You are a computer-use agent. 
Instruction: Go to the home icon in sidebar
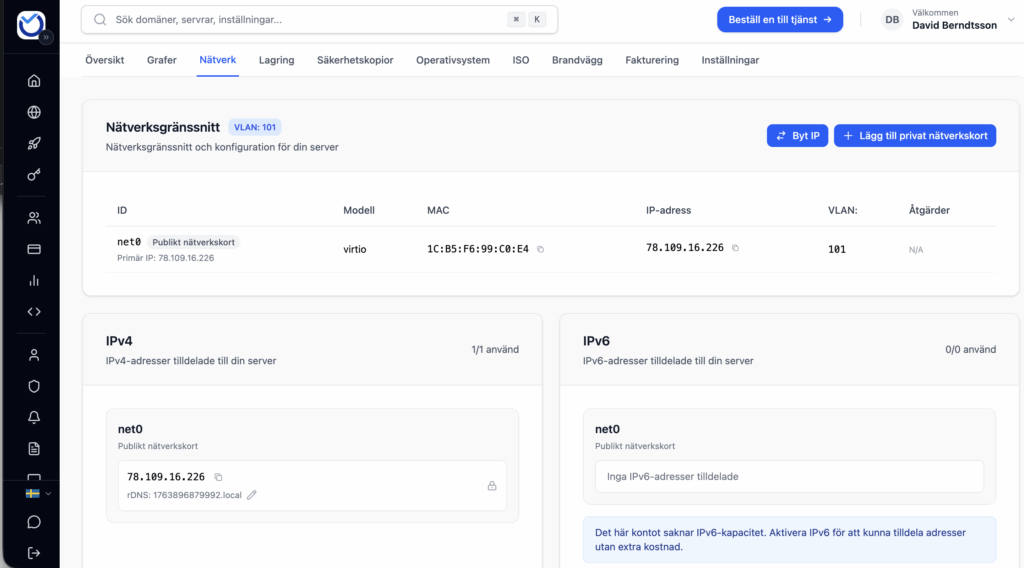click(x=34, y=81)
